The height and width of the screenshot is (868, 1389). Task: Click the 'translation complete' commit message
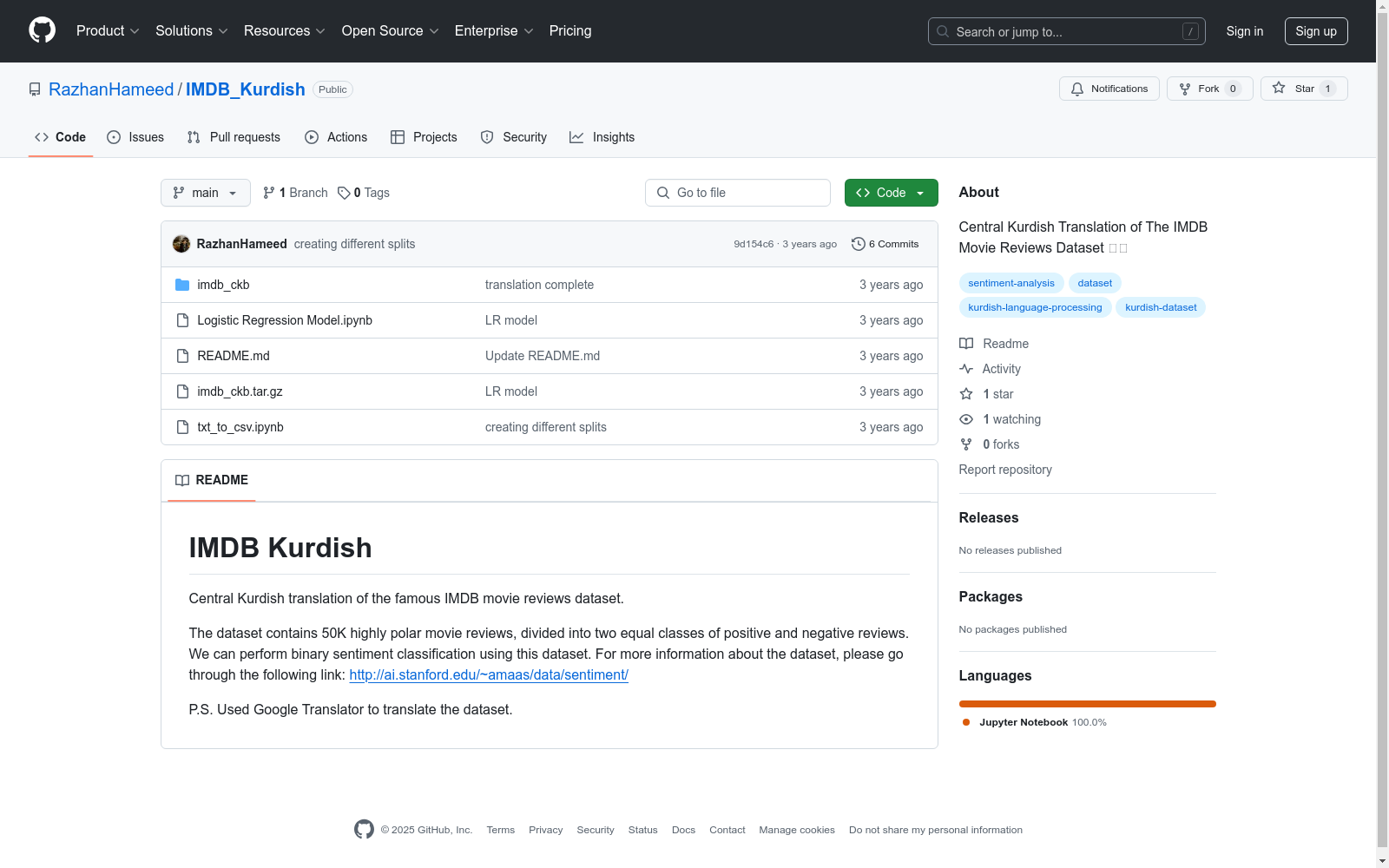[x=539, y=285]
